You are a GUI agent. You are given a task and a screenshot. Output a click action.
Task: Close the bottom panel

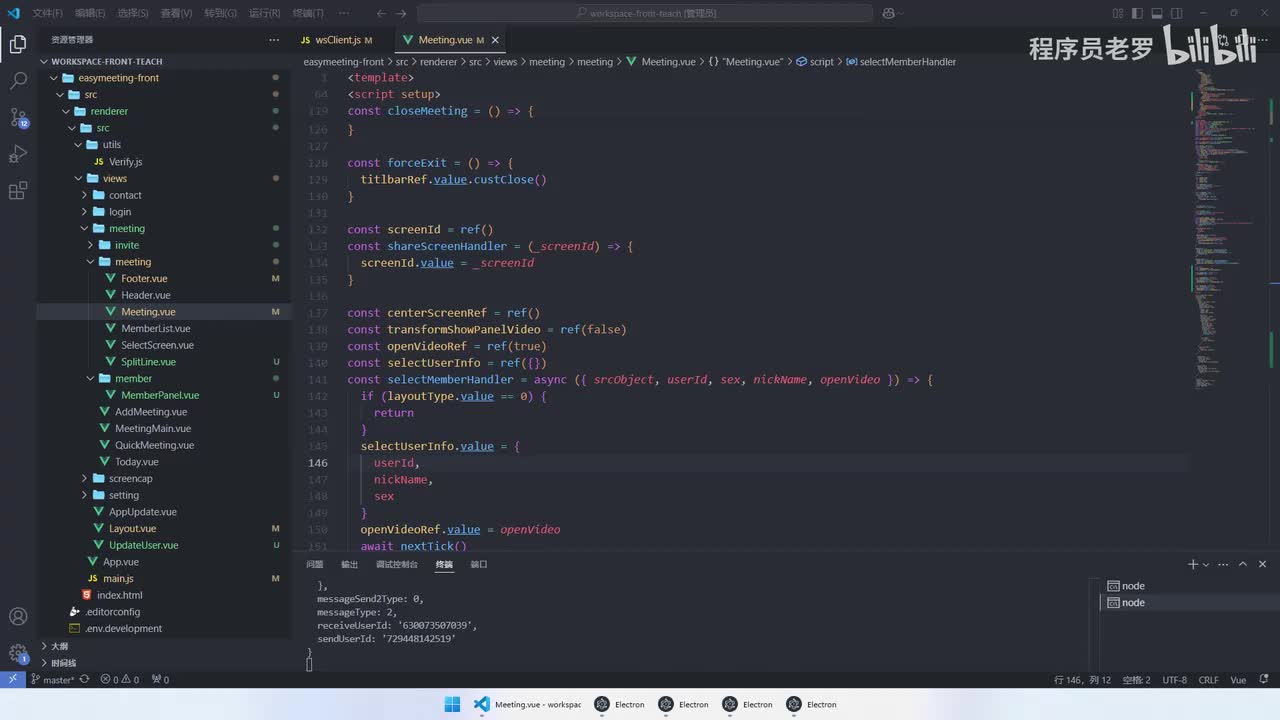[x=1263, y=564]
